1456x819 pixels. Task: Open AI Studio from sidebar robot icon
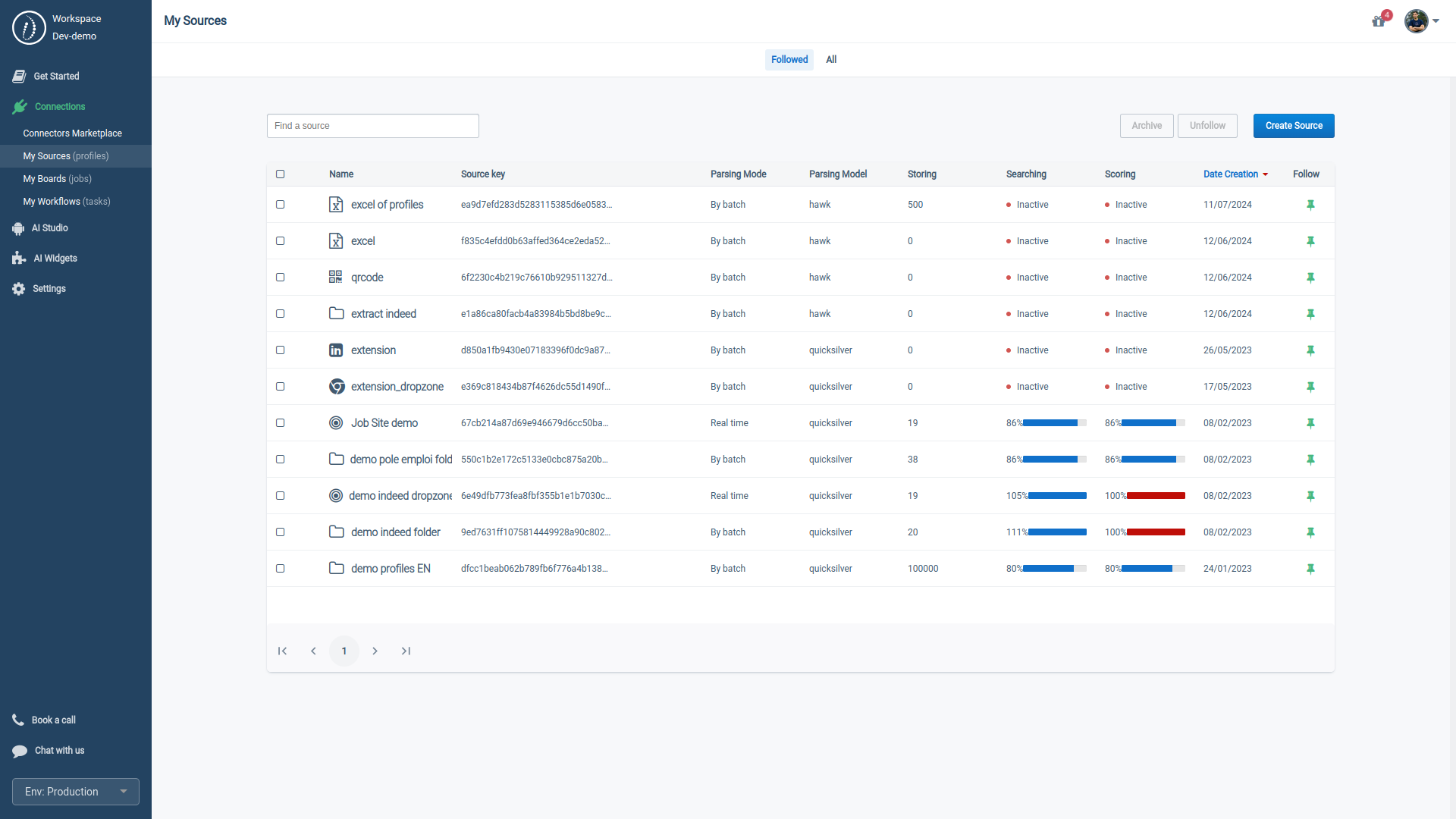tap(18, 228)
